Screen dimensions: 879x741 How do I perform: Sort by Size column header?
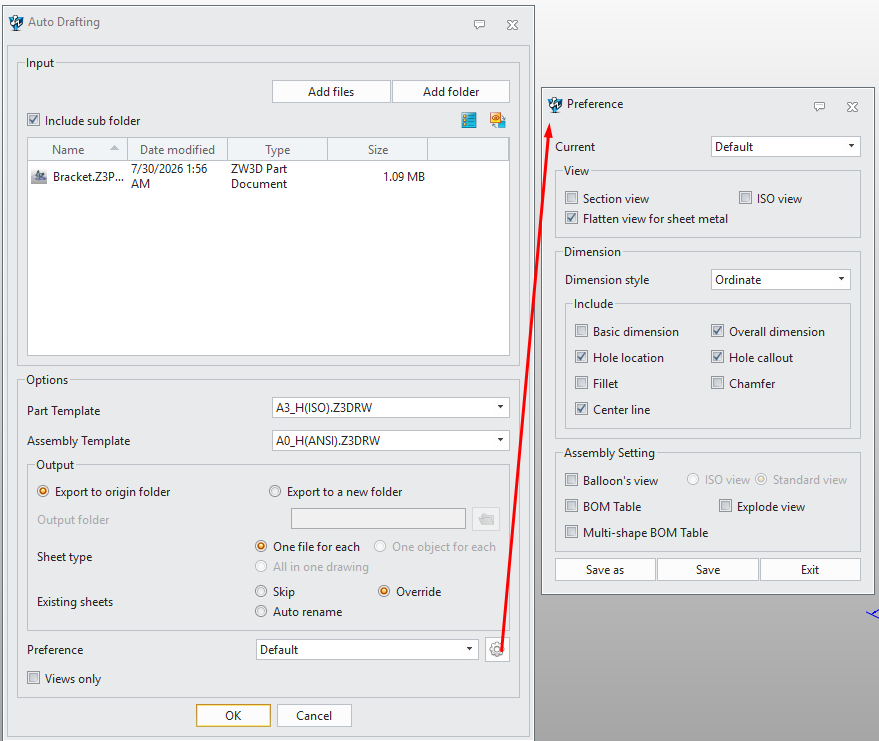pyautogui.click(x=378, y=150)
